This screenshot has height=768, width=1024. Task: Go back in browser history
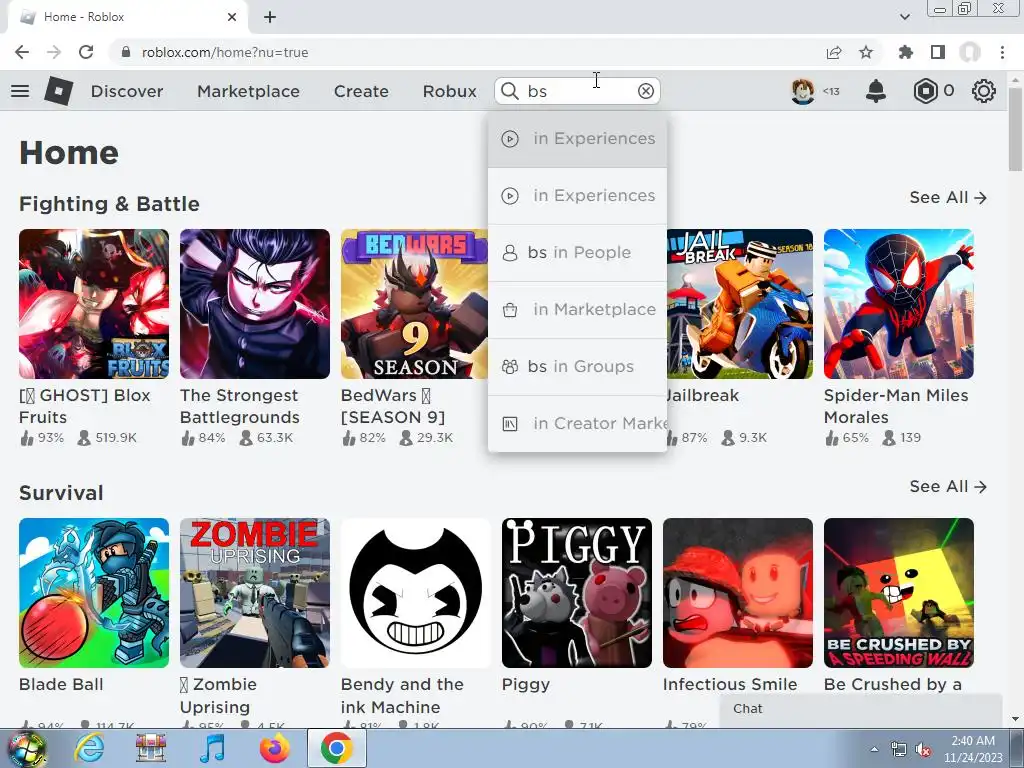point(22,52)
